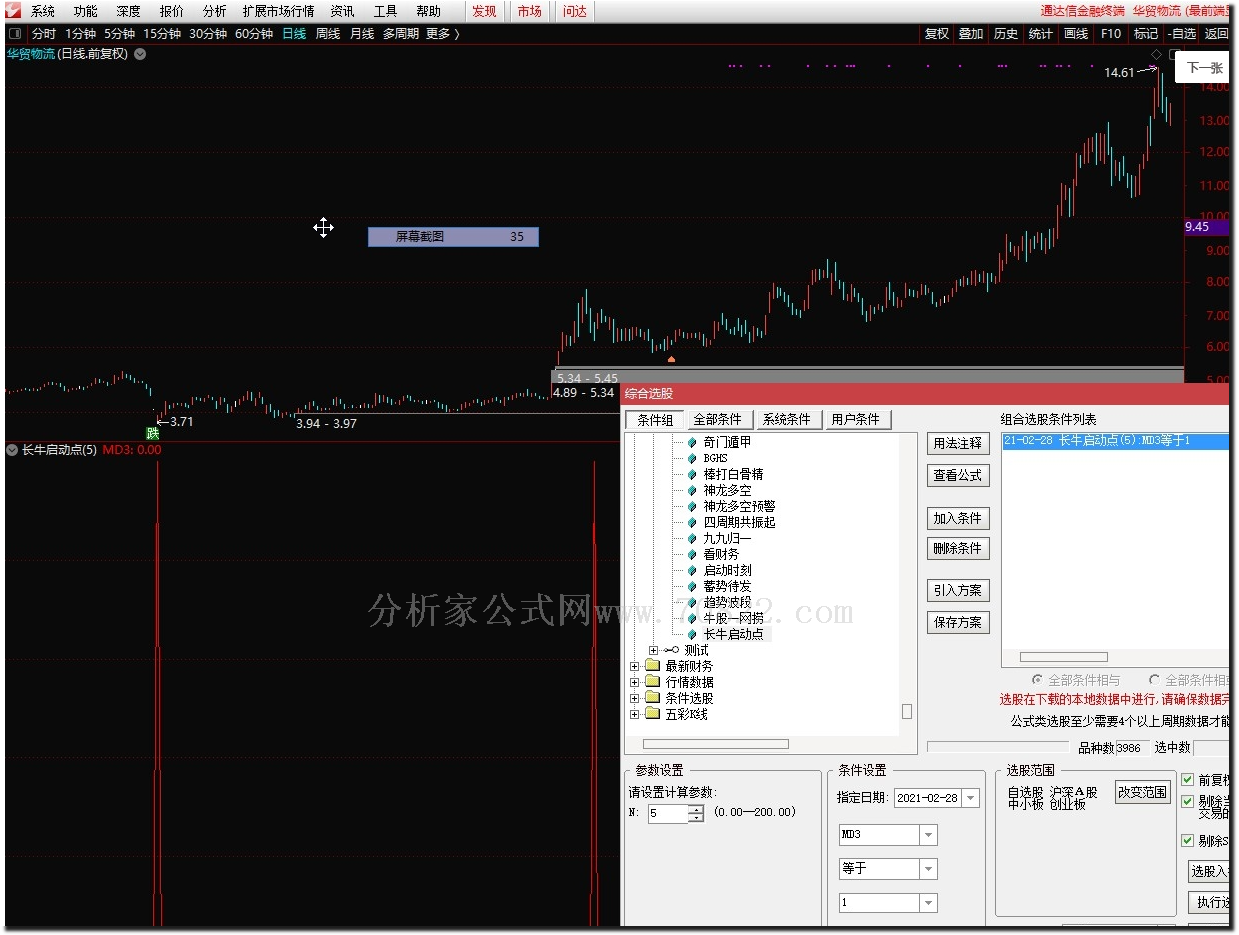This screenshot has width=1239, height=935.
Task: Click diamond icon beside 奇门遁甲 formula
Action: click(691, 442)
